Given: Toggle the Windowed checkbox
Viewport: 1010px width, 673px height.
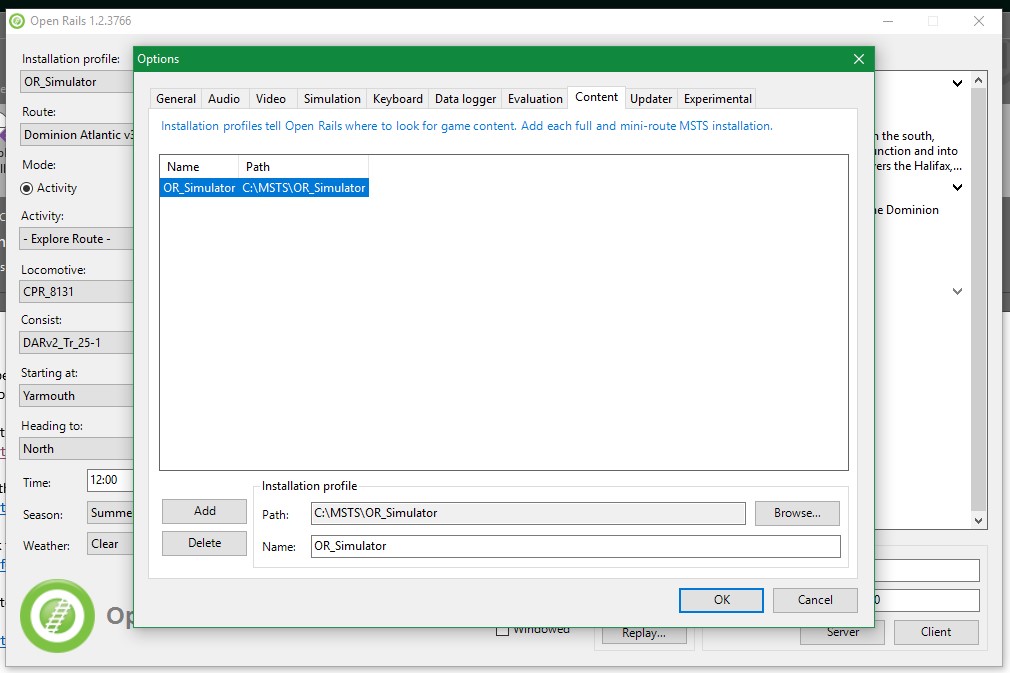Looking at the screenshot, I should pyautogui.click(x=503, y=630).
